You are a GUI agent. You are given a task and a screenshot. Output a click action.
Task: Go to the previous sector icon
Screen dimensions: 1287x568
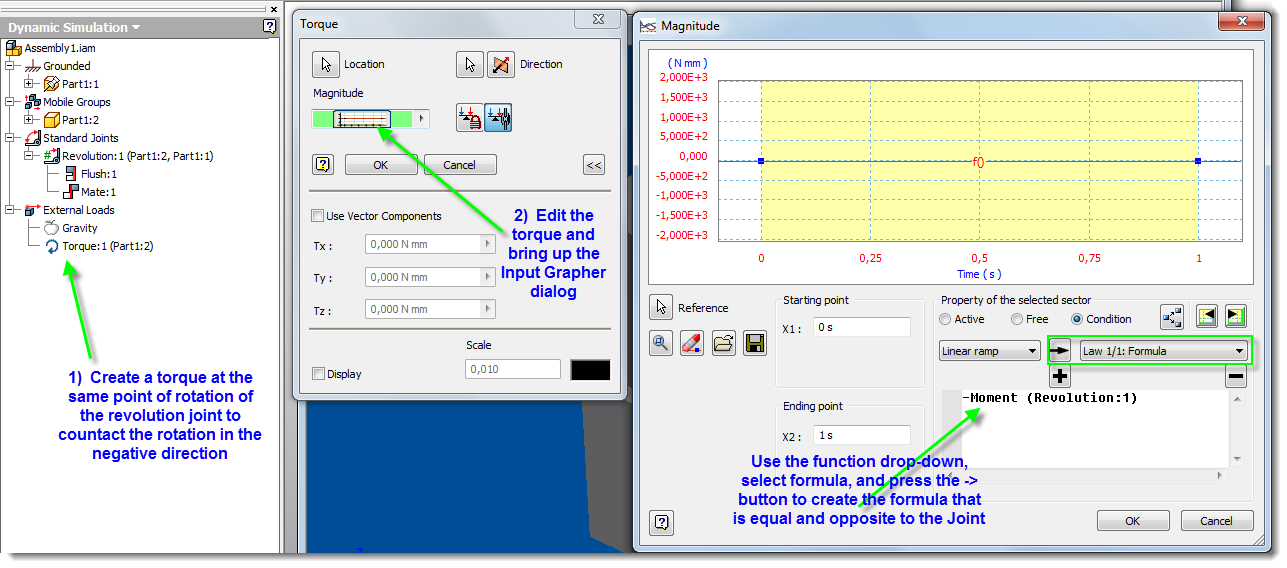point(1208,318)
